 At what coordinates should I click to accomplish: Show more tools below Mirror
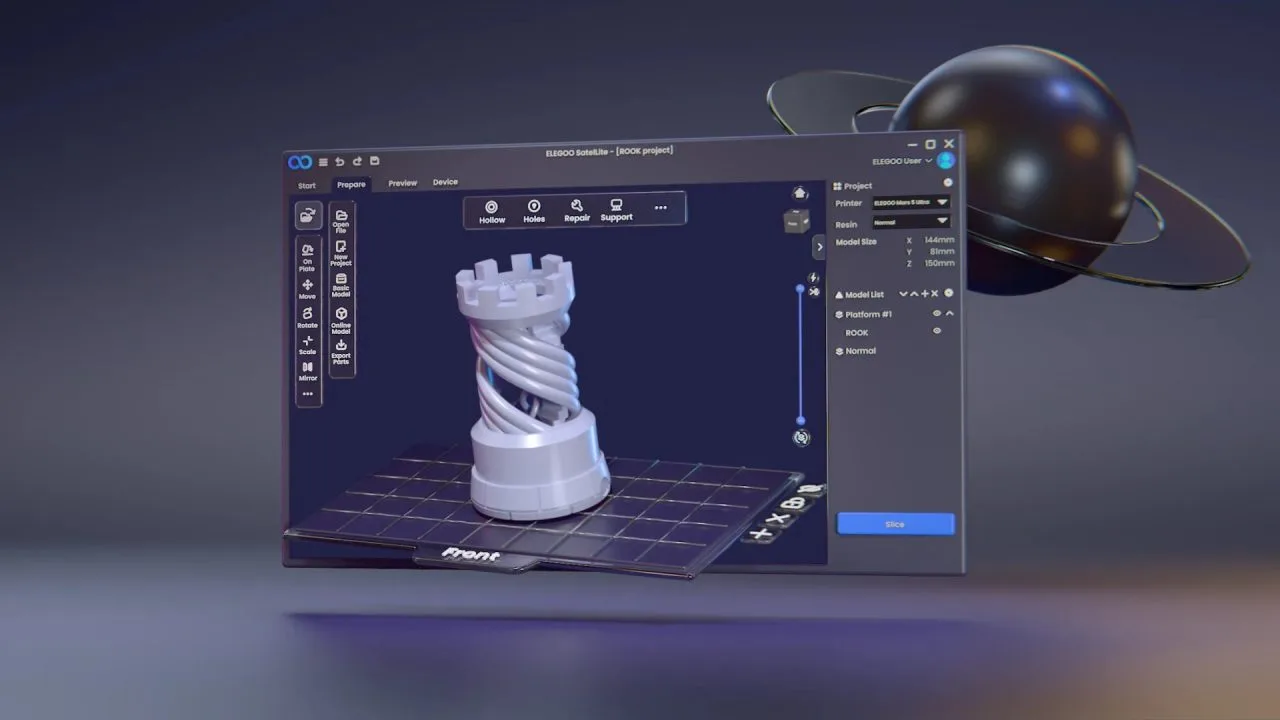click(307, 394)
